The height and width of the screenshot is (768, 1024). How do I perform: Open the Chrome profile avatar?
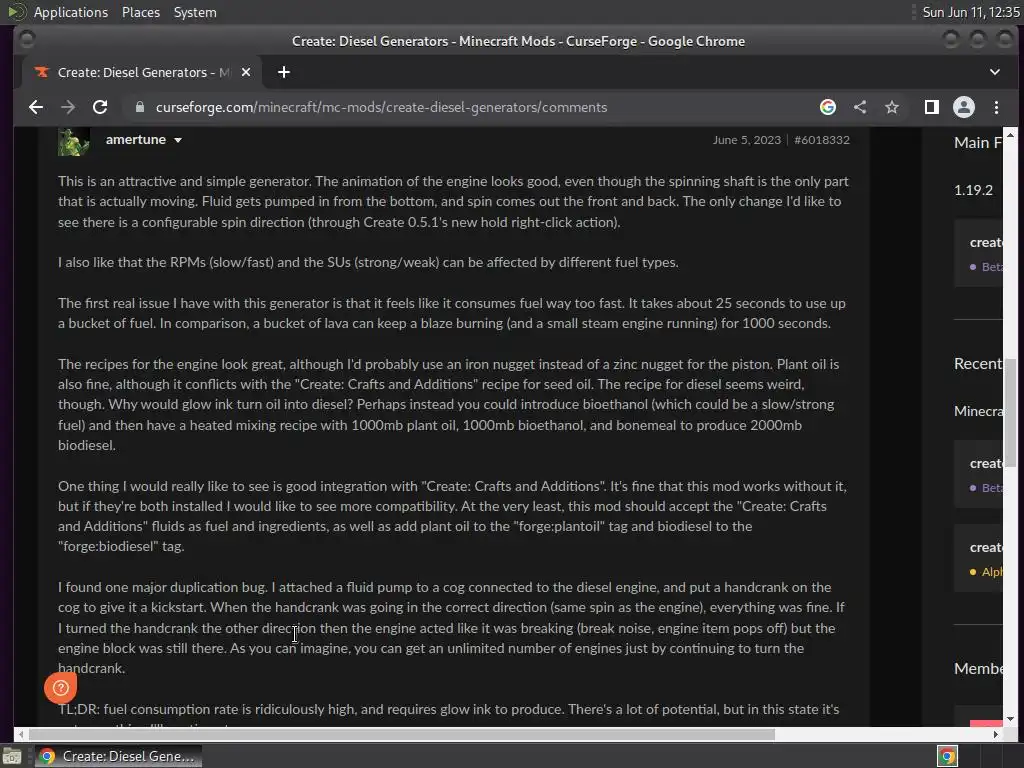(964, 107)
